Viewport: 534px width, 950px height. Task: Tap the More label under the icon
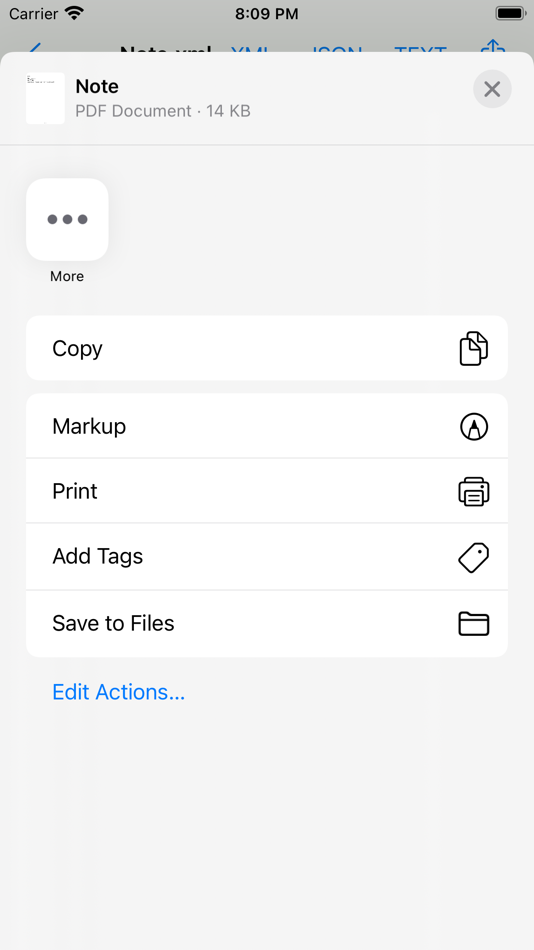click(67, 276)
